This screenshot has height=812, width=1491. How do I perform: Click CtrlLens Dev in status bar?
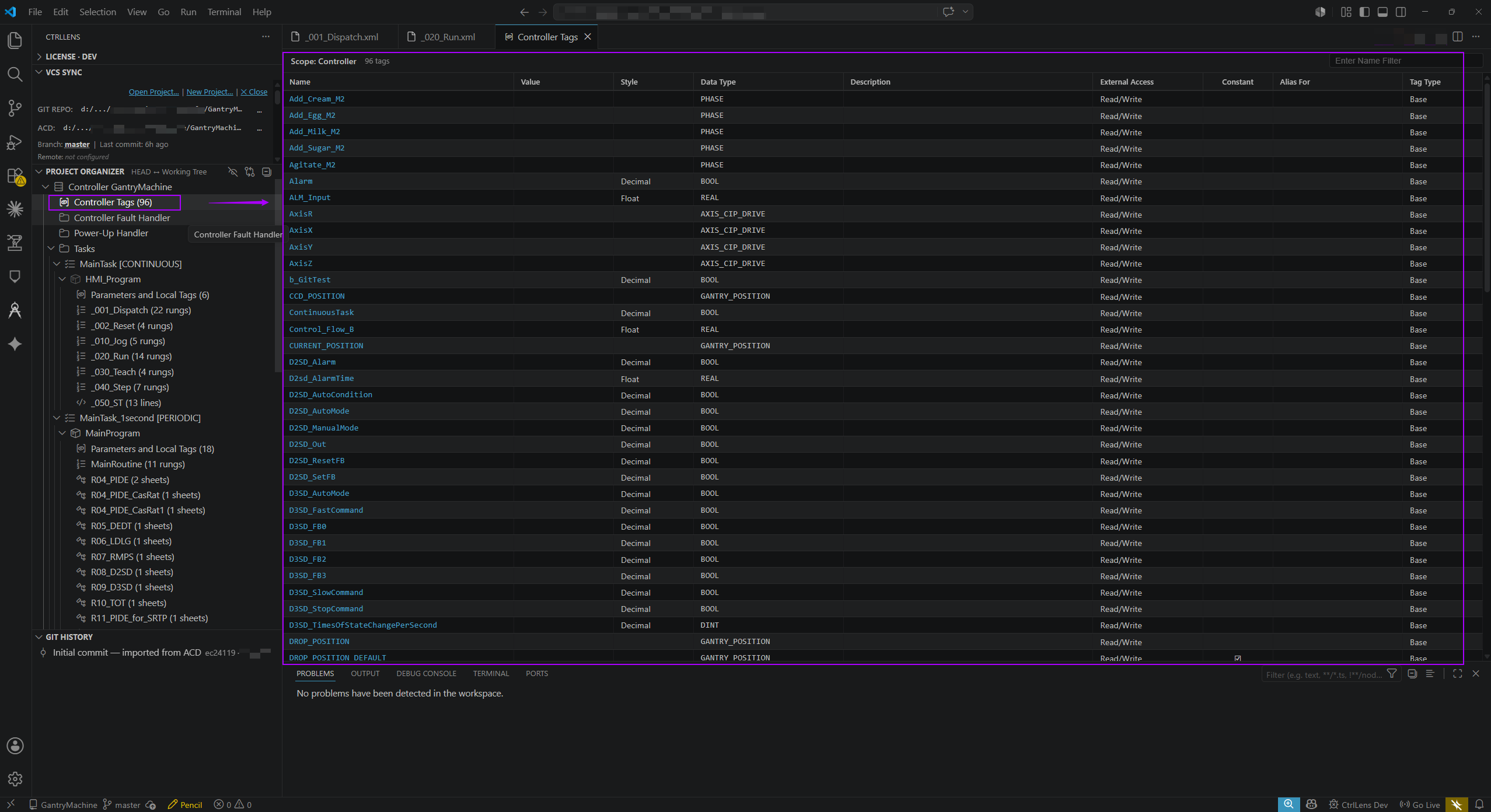click(1358, 804)
